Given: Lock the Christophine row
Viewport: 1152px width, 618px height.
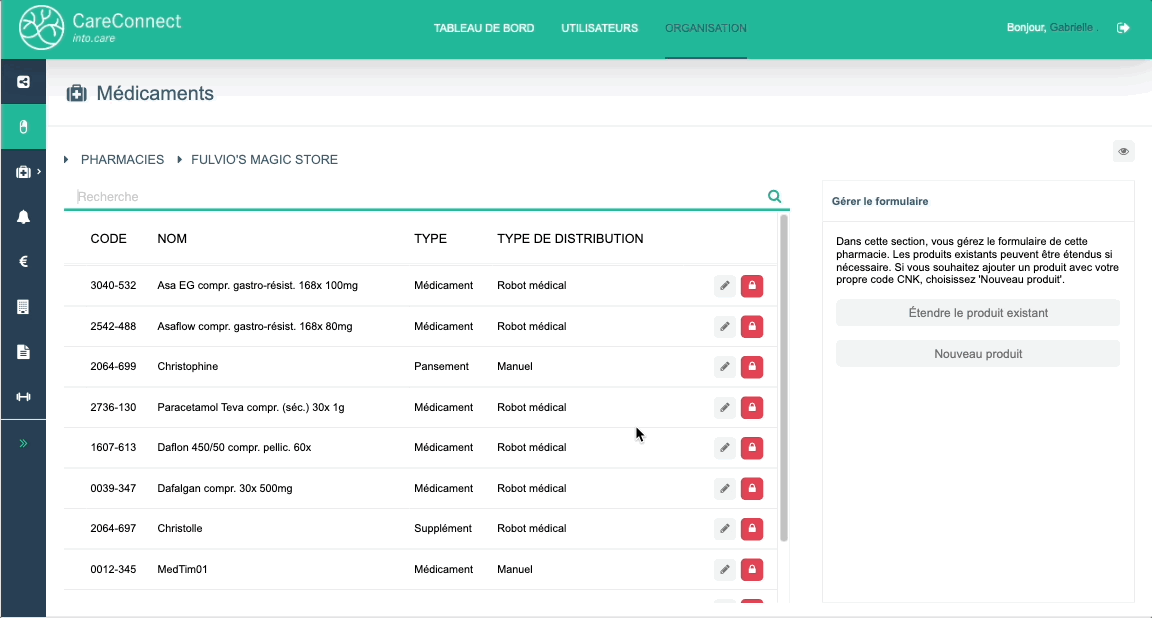Looking at the screenshot, I should click(752, 367).
